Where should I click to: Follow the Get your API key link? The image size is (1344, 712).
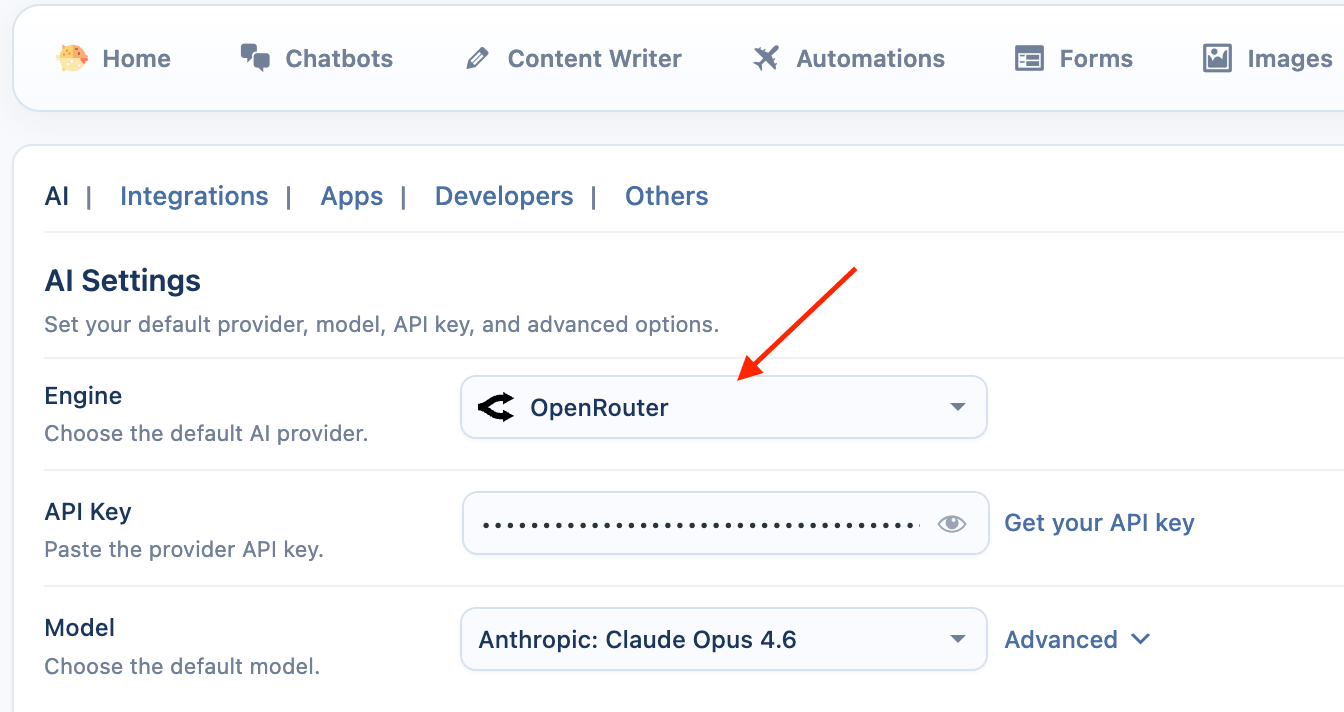click(1099, 523)
